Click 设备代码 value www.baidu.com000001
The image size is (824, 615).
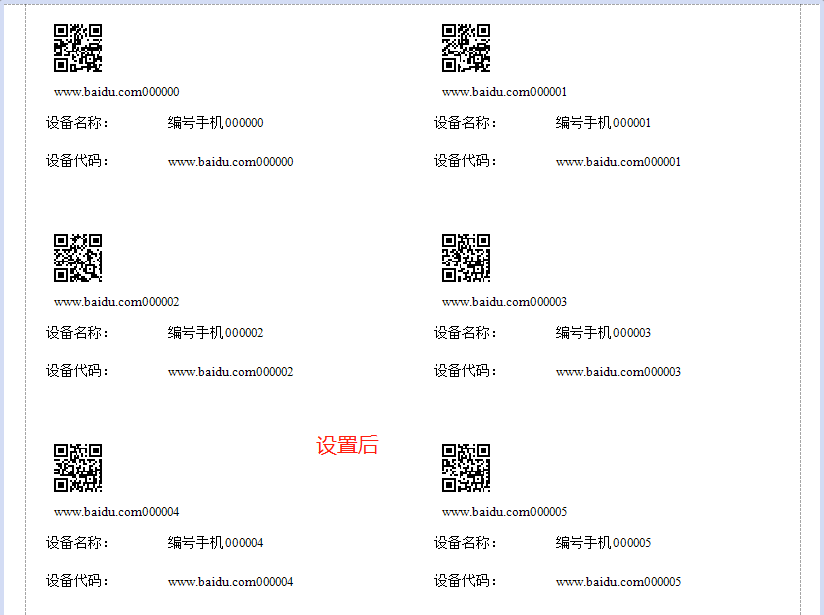(x=619, y=162)
